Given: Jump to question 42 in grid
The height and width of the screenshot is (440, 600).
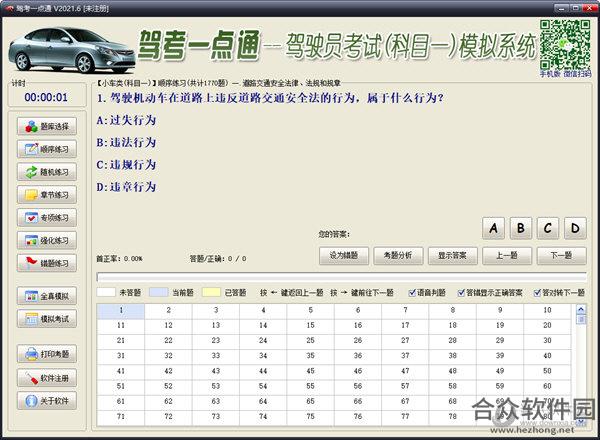Looking at the screenshot, I should (168, 371).
